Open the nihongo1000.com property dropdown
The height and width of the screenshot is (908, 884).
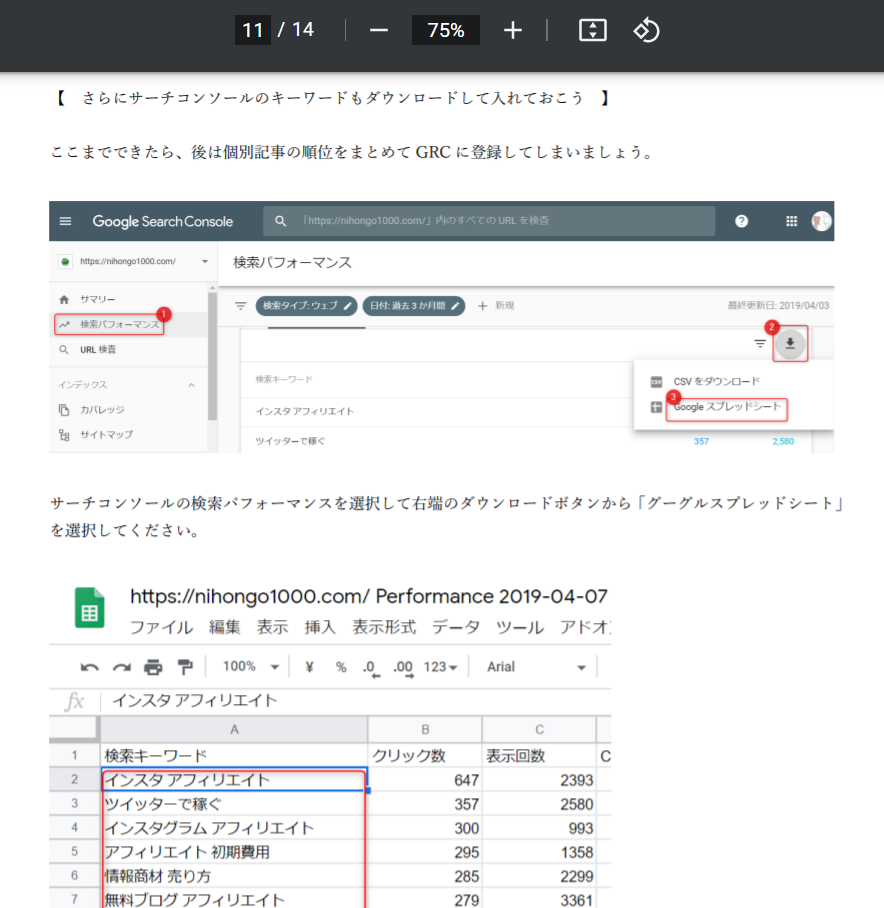(204, 262)
